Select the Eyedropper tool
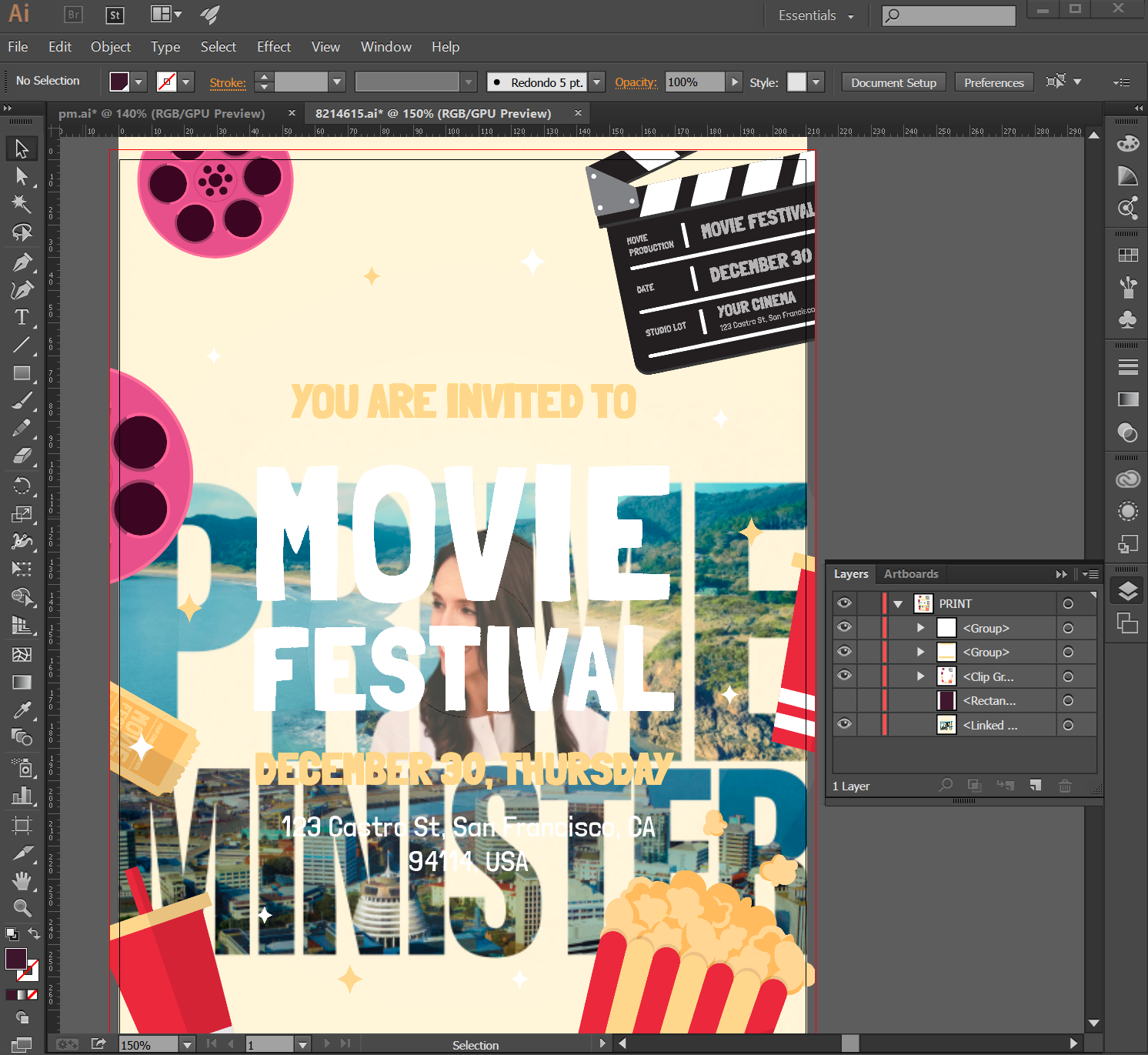Viewport: 1148px width, 1055px height. [x=22, y=709]
